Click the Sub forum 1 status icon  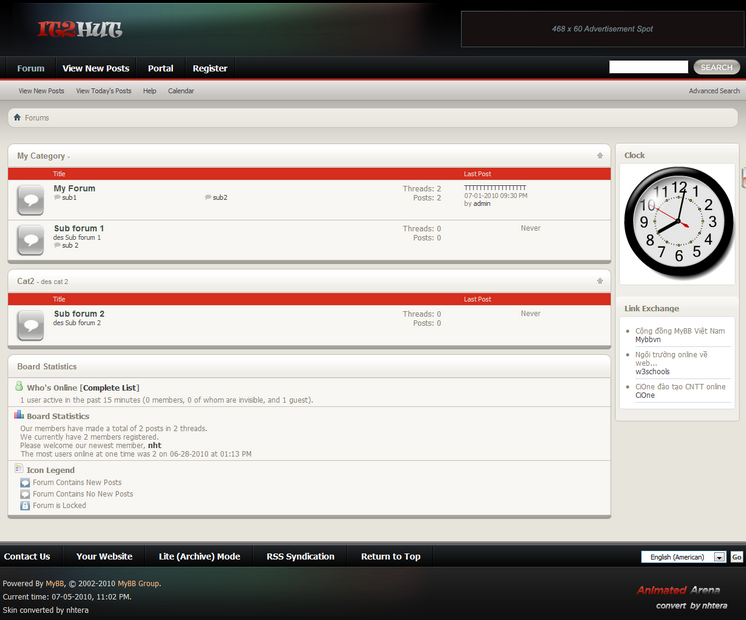coord(31,240)
